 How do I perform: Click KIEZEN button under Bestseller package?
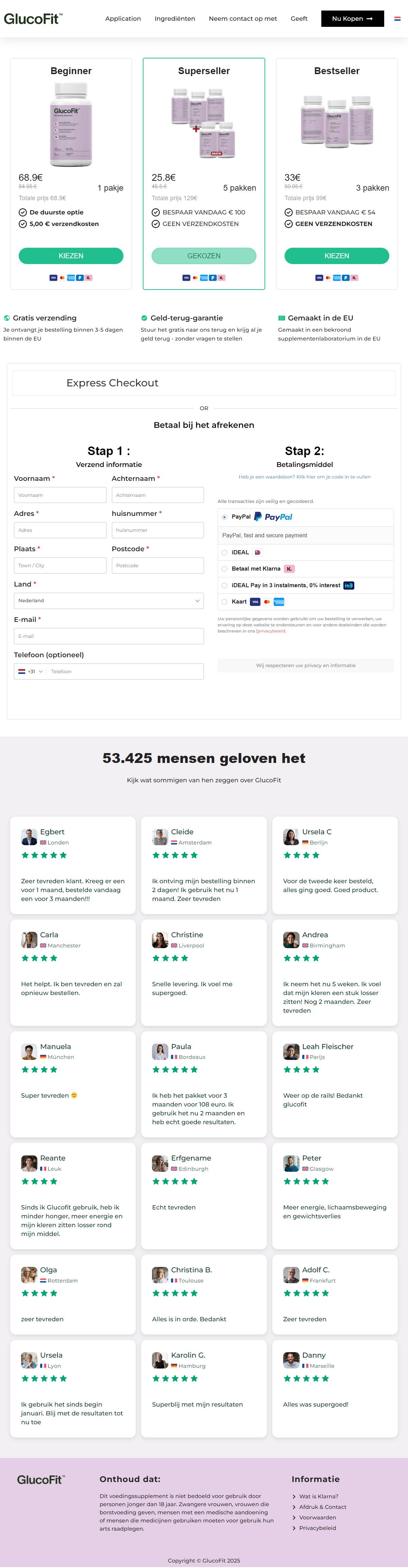[337, 256]
